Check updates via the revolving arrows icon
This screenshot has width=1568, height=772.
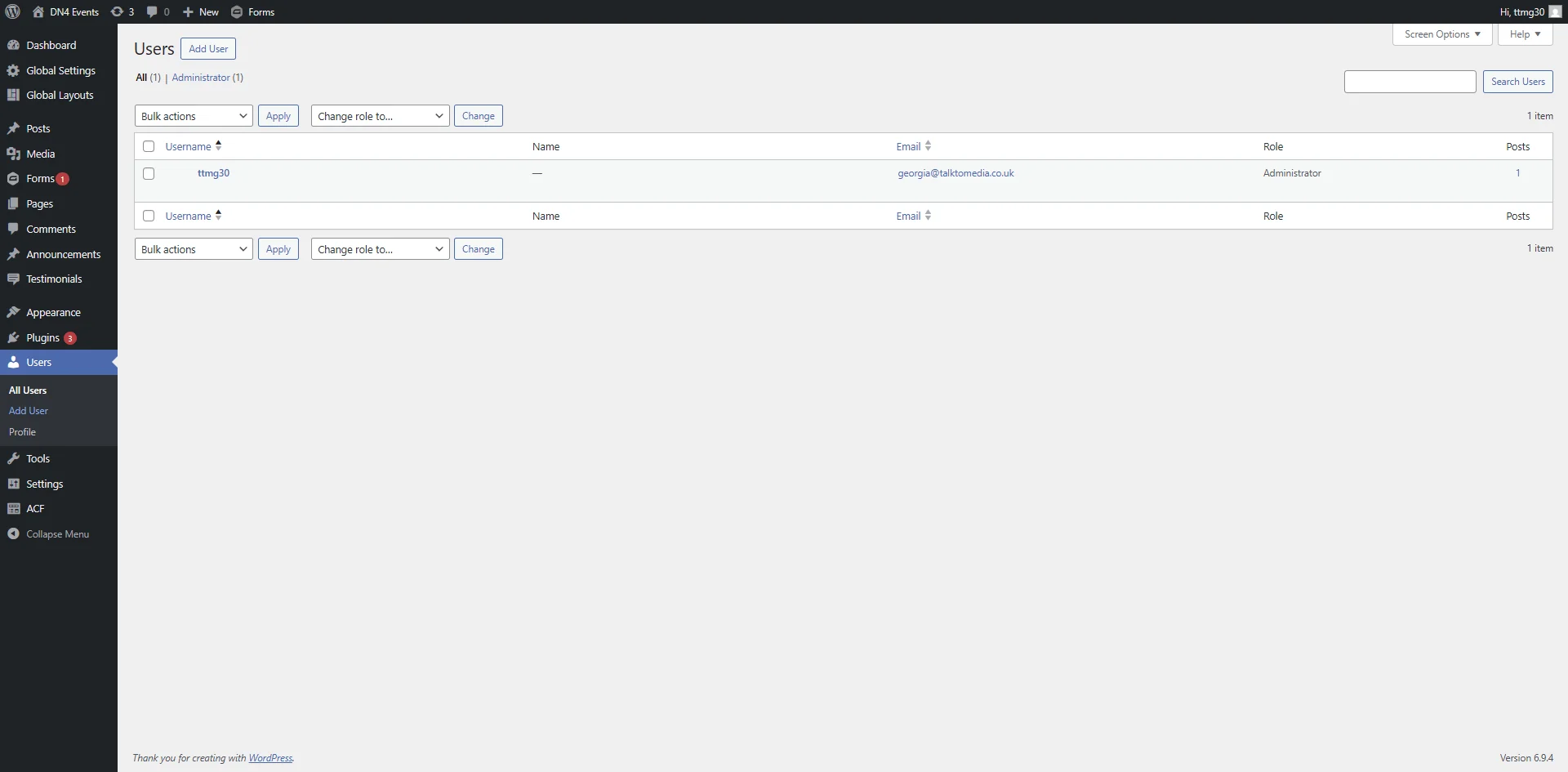116,11
